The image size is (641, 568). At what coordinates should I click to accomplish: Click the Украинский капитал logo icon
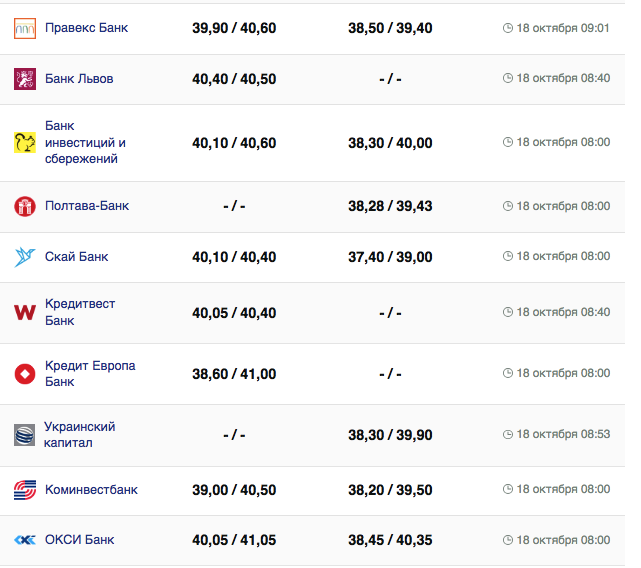pos(25,435)
